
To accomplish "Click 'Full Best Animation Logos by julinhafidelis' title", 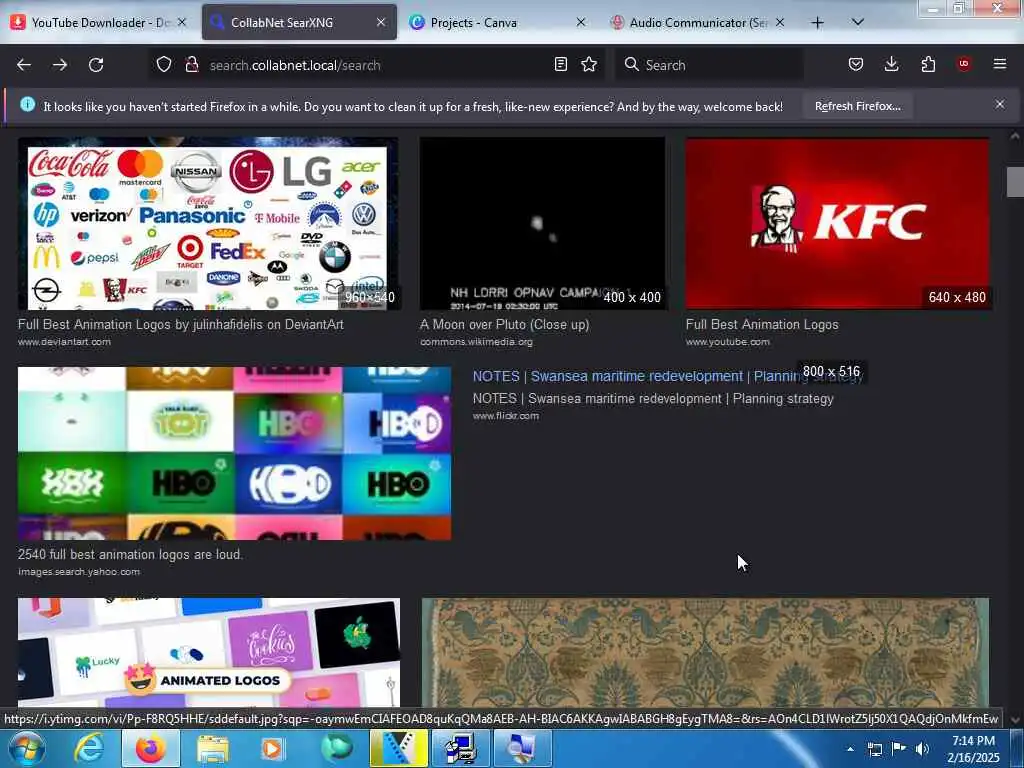I will pyautogui.click(x=180, y=325).
